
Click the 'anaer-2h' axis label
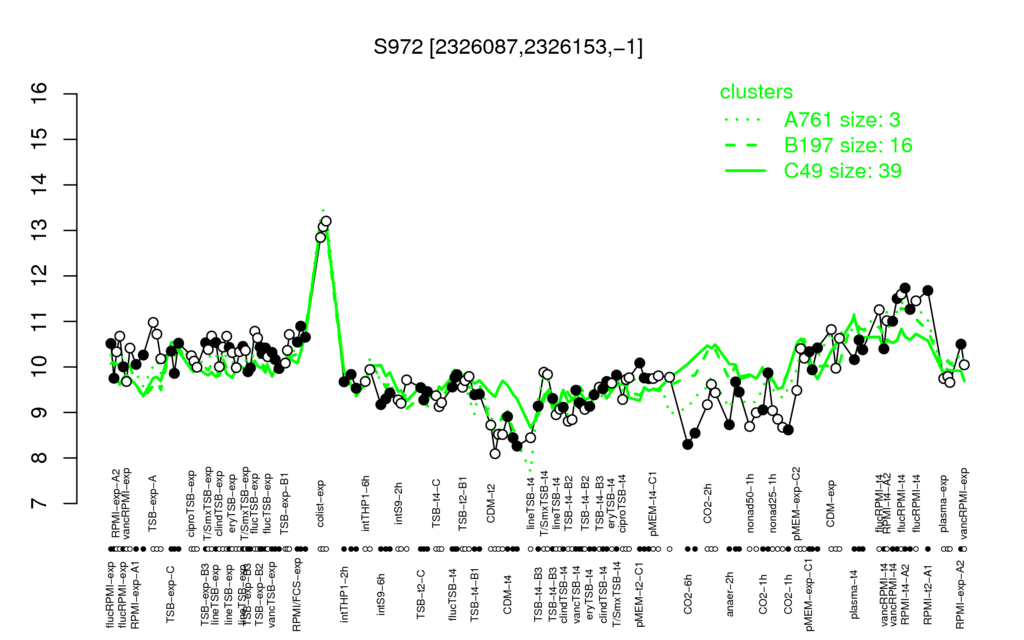(730, 594)
